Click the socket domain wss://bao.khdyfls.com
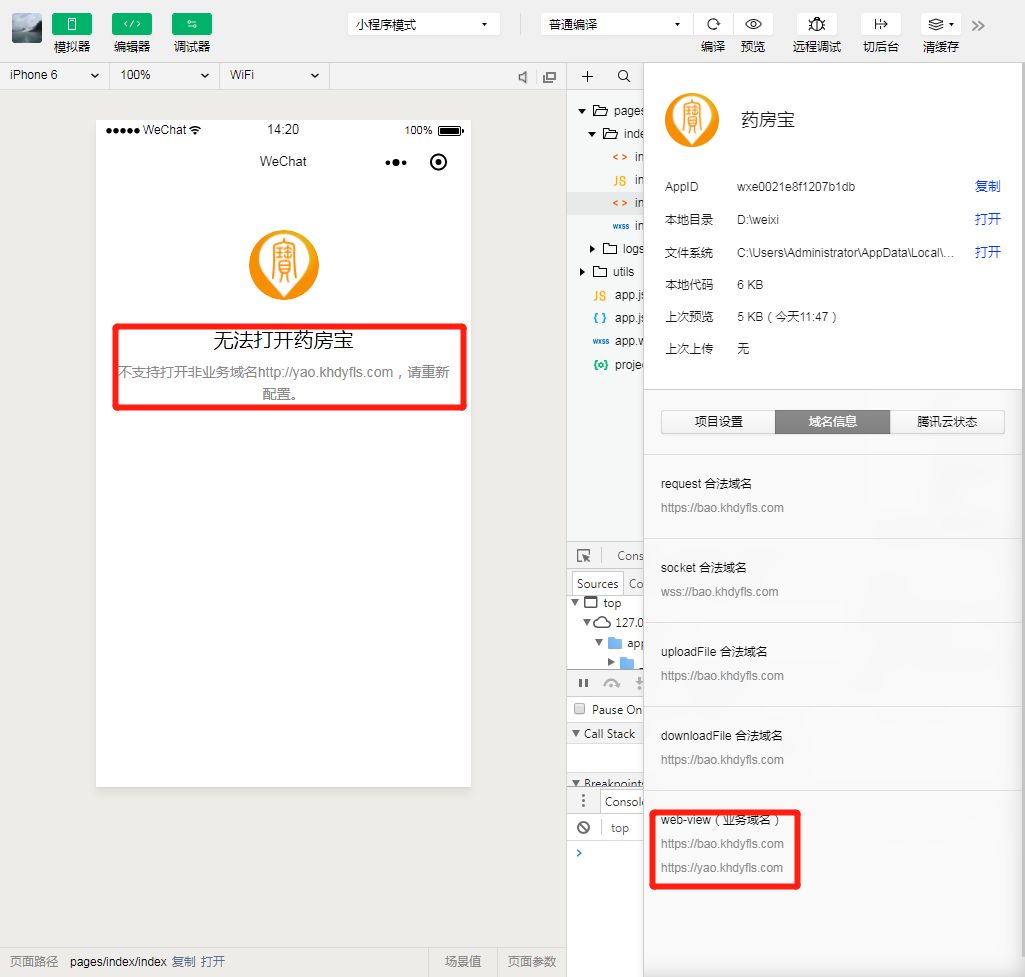The image size is (1025, 977). [719, 591]
